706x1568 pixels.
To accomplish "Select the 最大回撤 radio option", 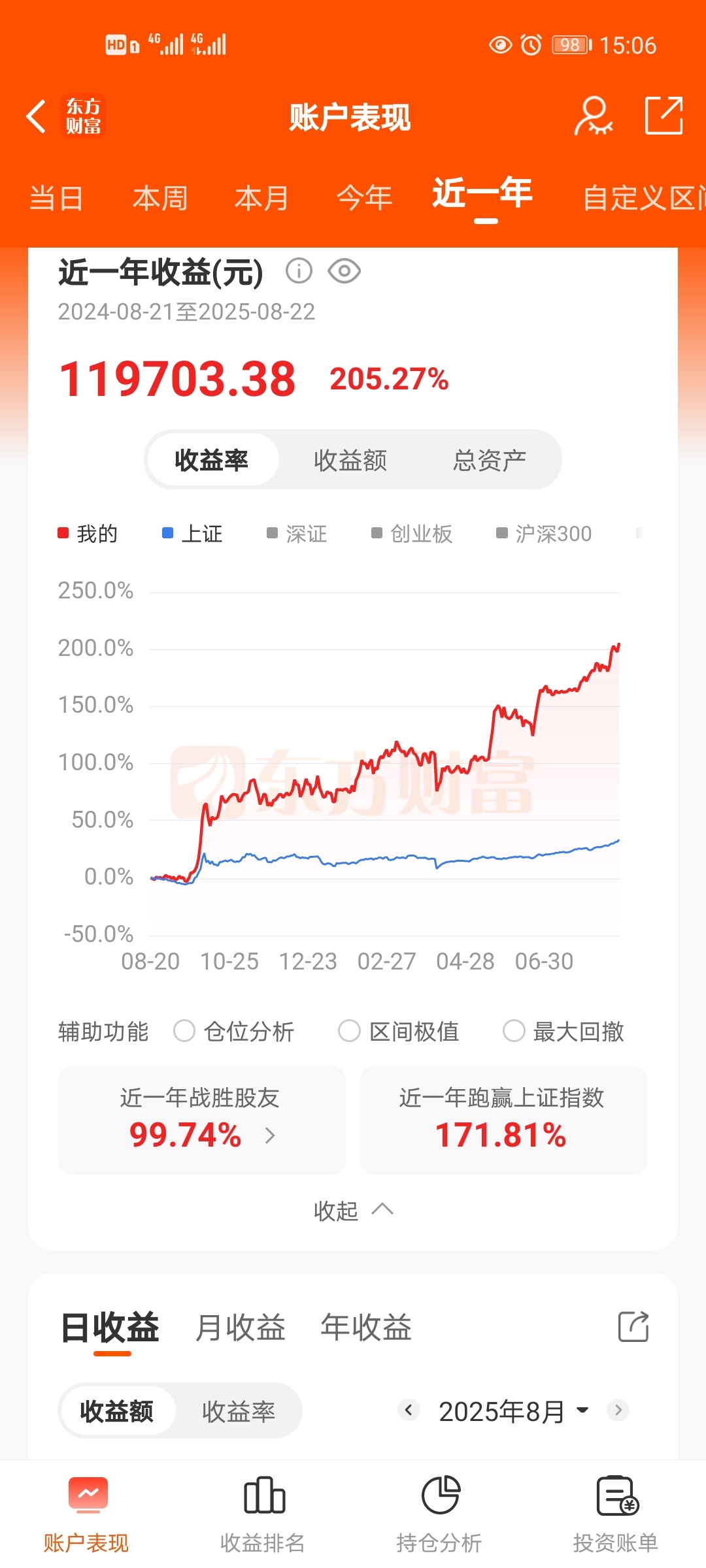I will [514, 1031].
